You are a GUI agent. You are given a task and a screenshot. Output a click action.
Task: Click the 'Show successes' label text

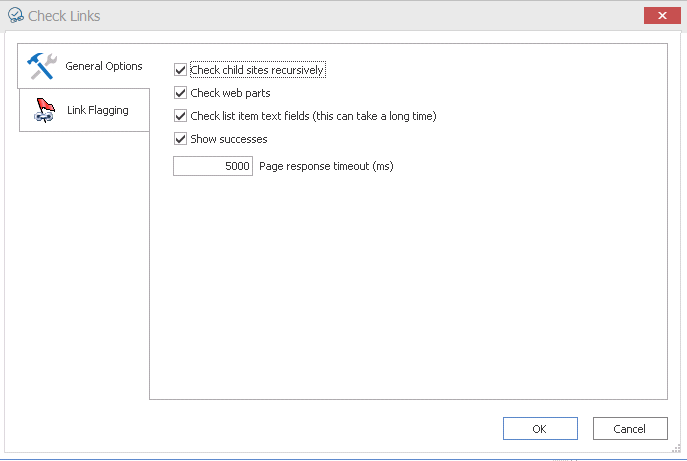click(229, 139)
